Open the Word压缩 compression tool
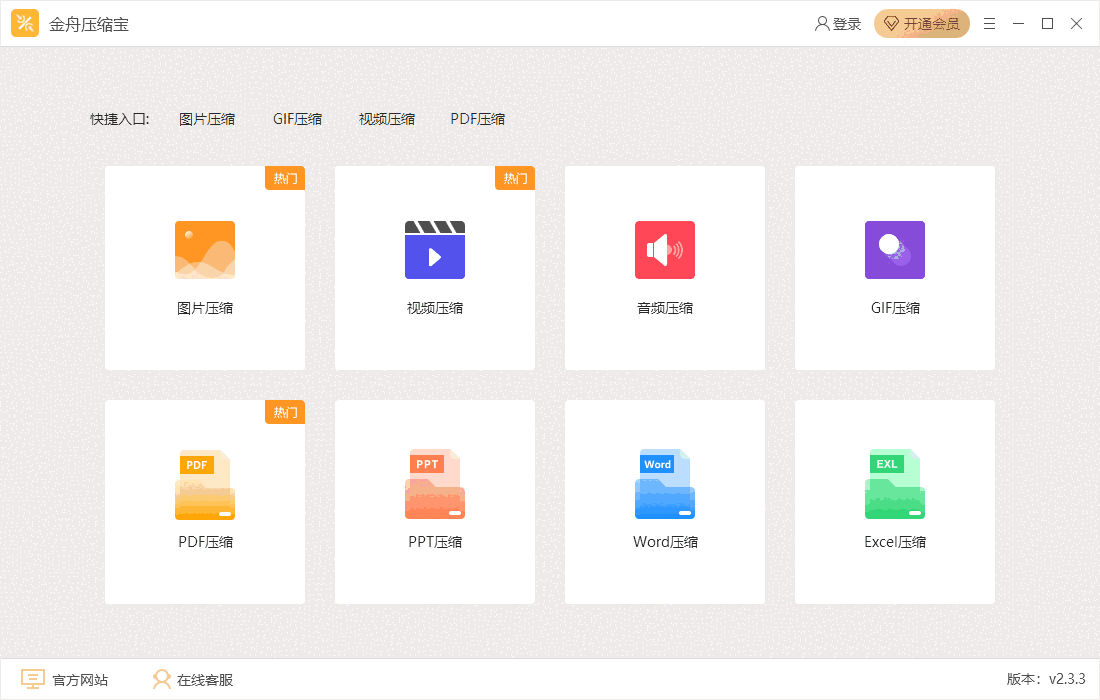The height and width of the screenshot is (700, 1100). click(x=664, y=500)
